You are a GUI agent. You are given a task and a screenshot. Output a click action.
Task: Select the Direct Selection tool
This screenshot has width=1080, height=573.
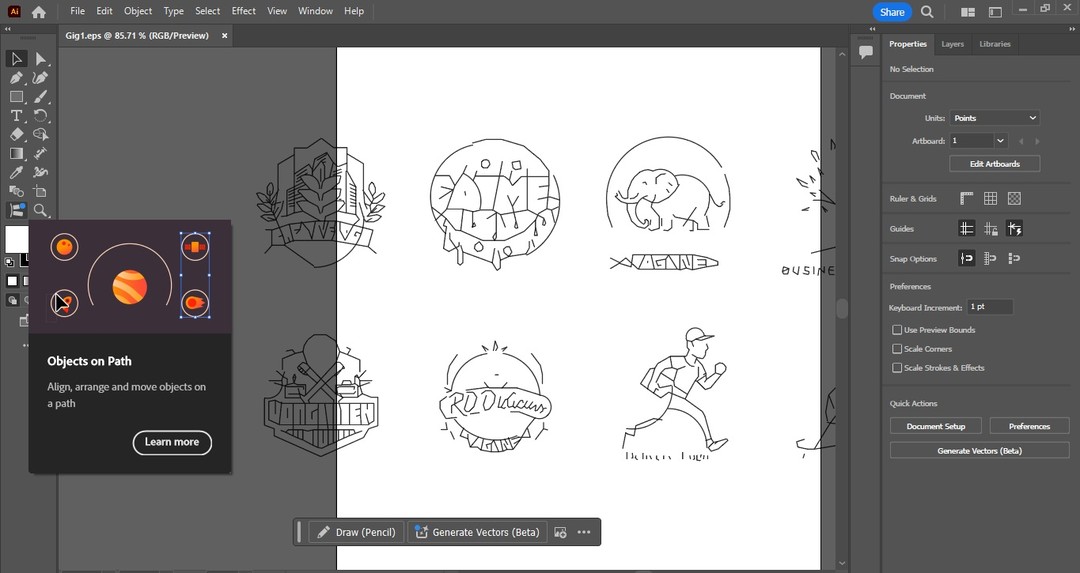[x=41, y=59]
